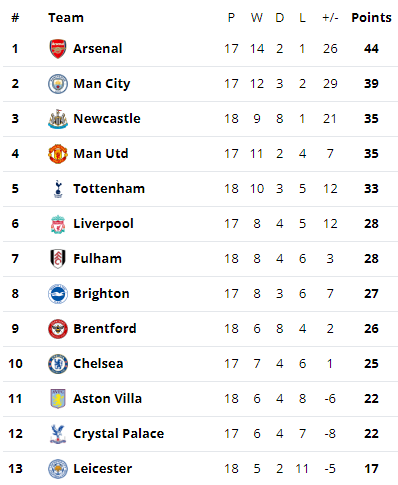
Task: Open the Crystal Palace team link
Action: [119, 434]
